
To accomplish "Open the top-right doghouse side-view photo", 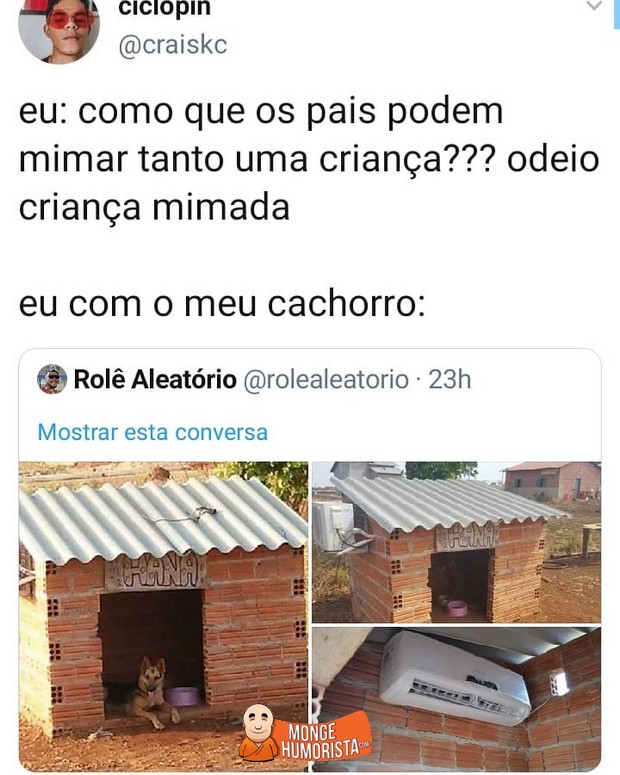I will tap(456, 542).
